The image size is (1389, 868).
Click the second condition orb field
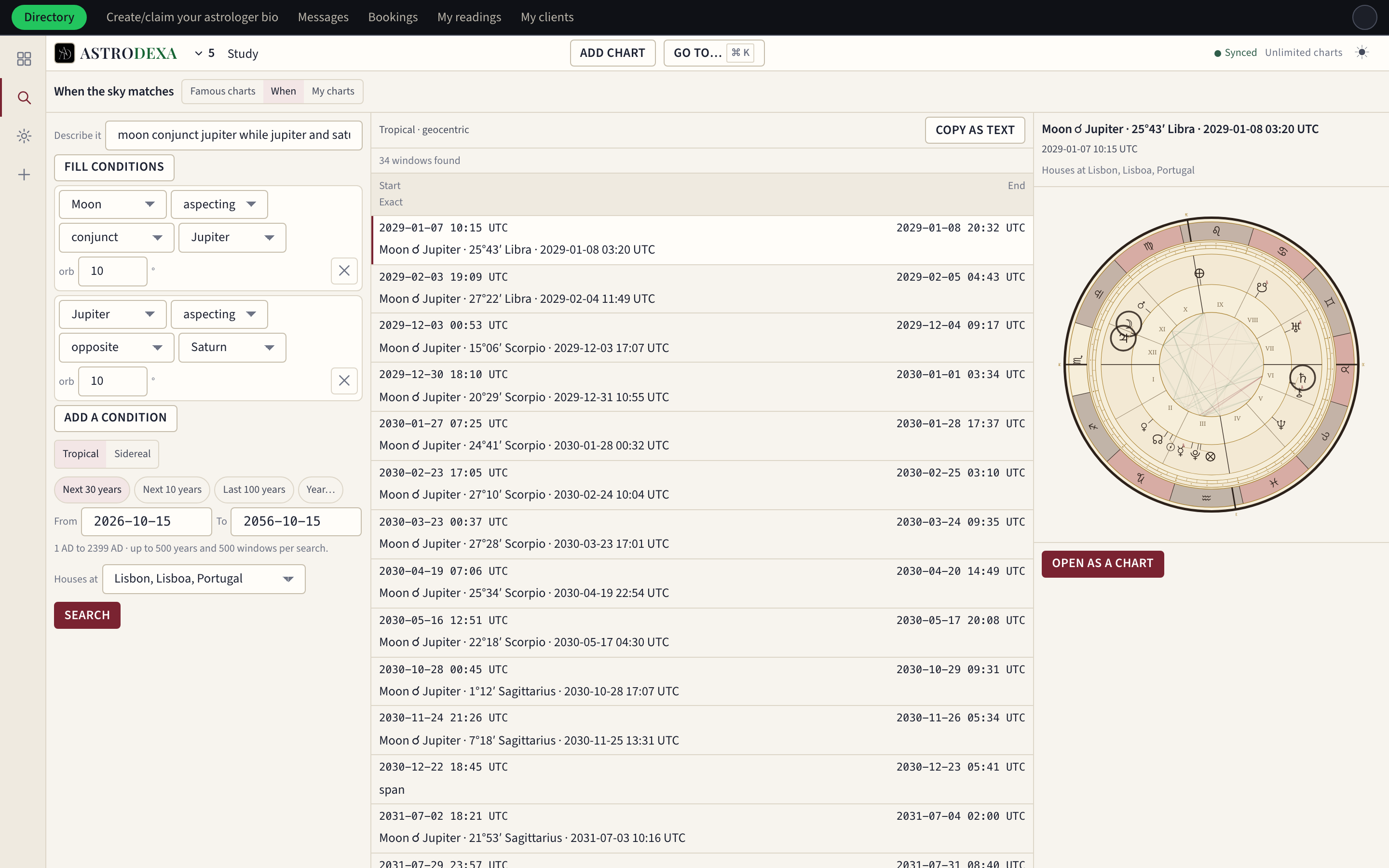(112, 381)
